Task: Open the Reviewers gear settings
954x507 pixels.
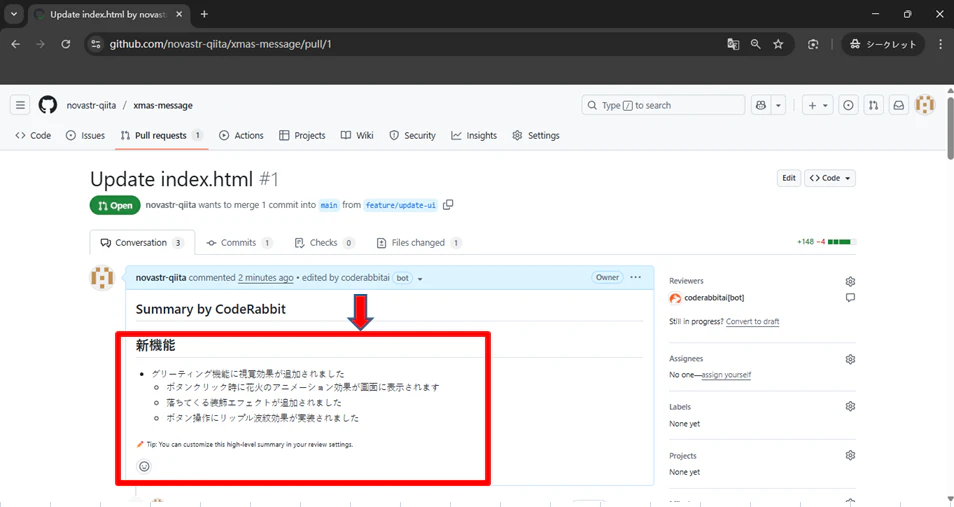Action: pyautogui.click(x=850, y=281)
